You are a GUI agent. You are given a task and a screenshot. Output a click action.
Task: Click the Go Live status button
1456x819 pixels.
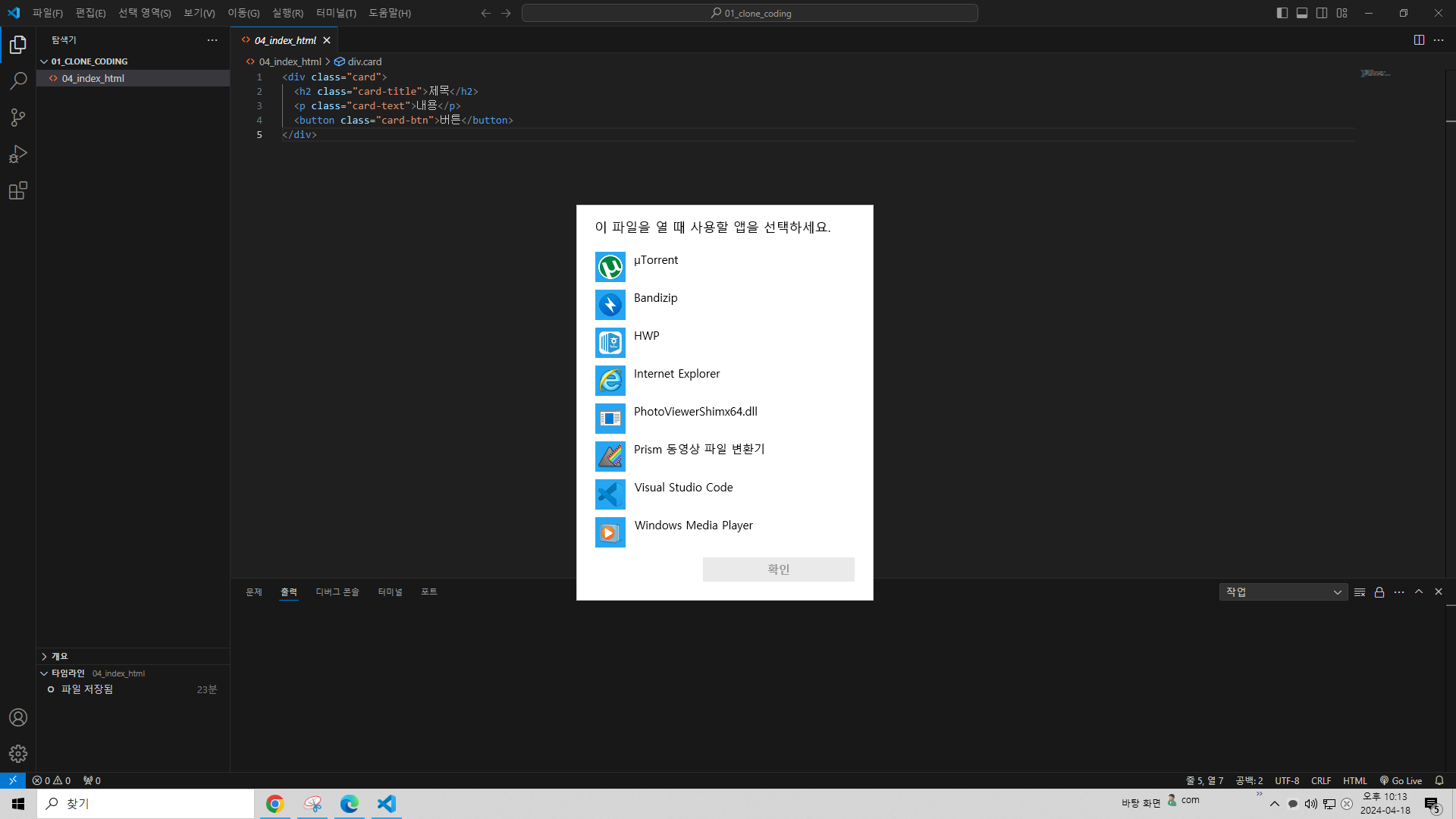pos(1401,781)
